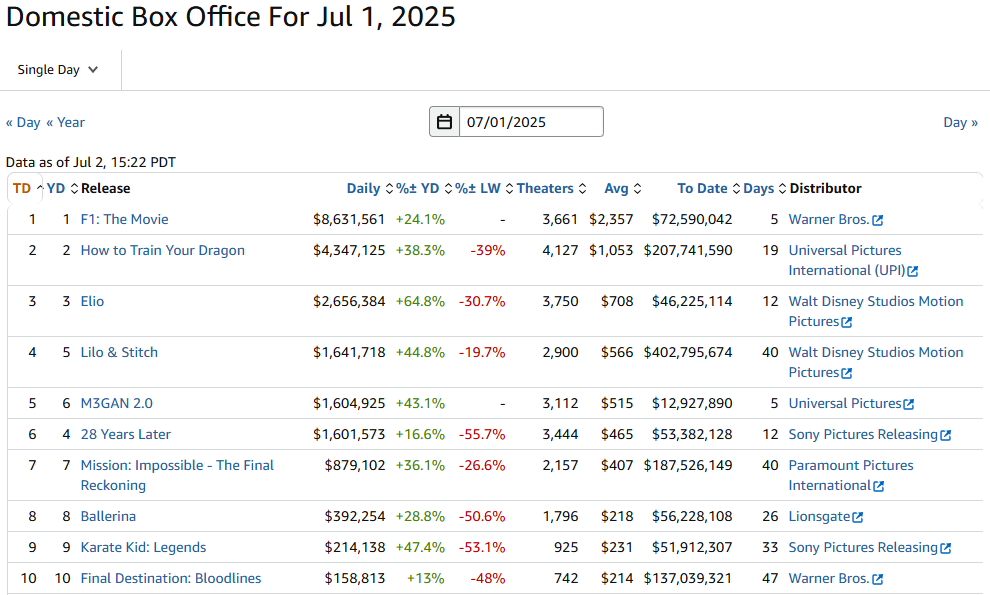This screenshot has width=990, height=595.
Task: Select the -55.7% change value
Action: pyautogui.click(x=482, y=434)
